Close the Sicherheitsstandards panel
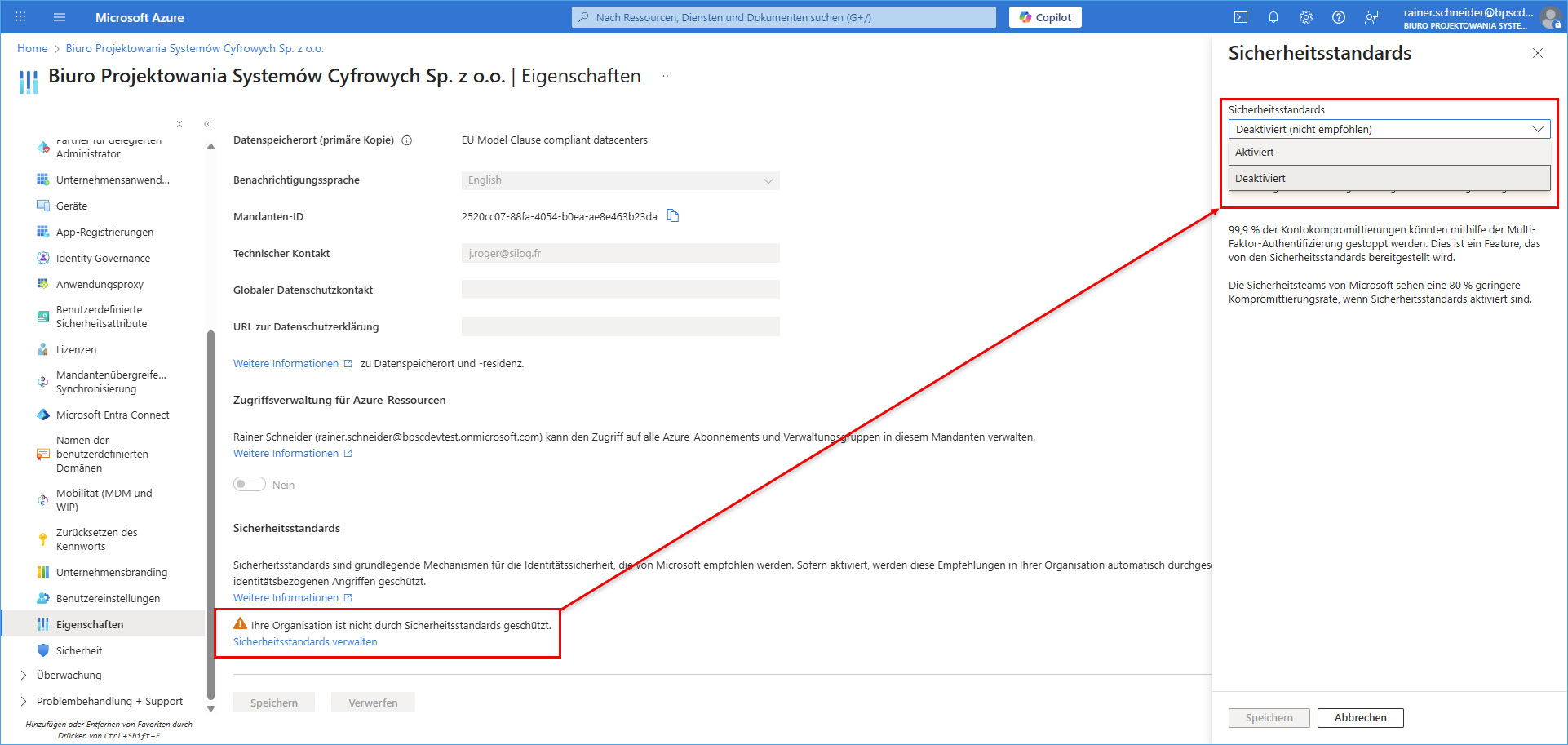Screen dimensions: 1568x745 [x=1538, y=53]
